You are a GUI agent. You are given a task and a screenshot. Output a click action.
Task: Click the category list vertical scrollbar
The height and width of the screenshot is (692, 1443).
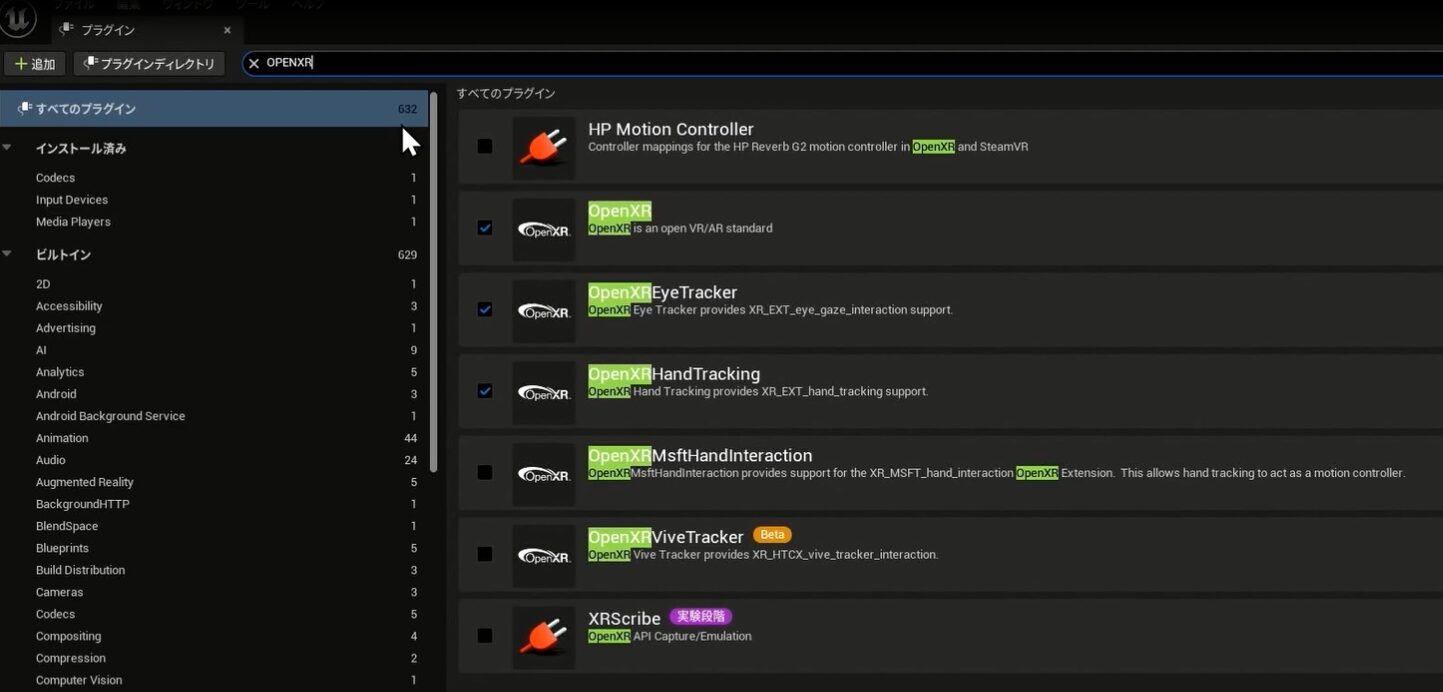(433, 280)
